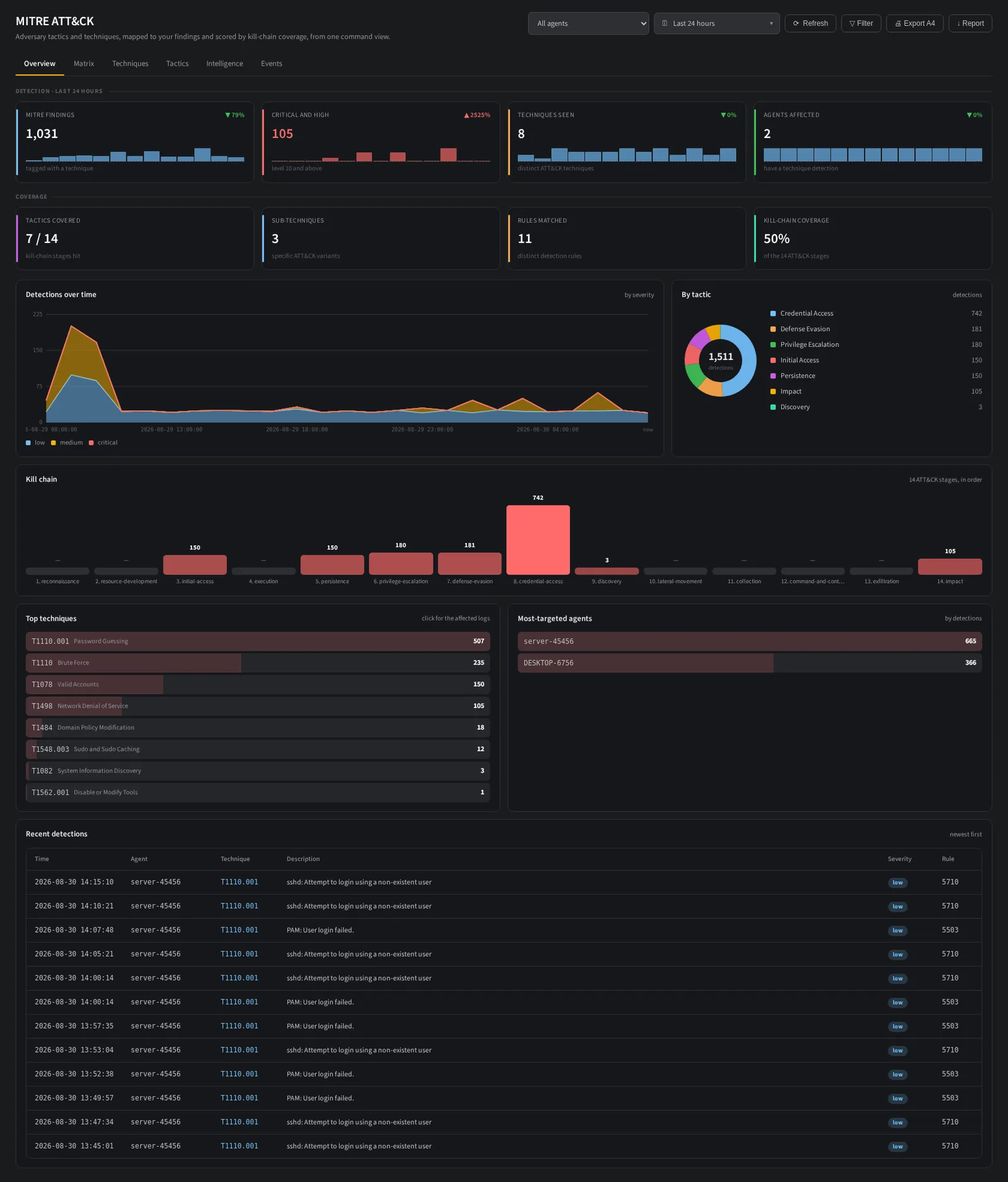Toggle the critical severity legend item
Screen dimensions: 1008x1182
(x=103, y=442)
